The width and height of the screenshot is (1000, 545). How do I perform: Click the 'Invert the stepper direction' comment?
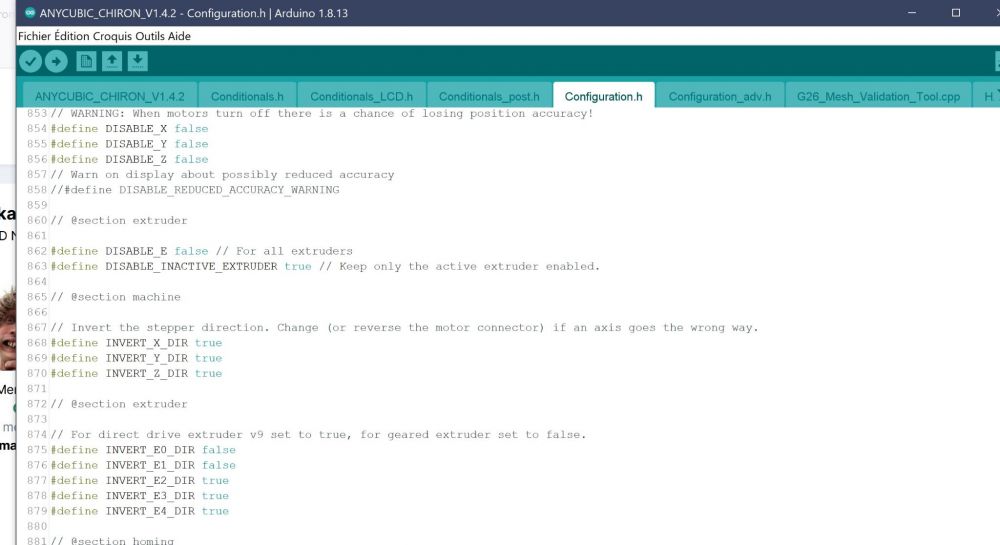point(404,328)
